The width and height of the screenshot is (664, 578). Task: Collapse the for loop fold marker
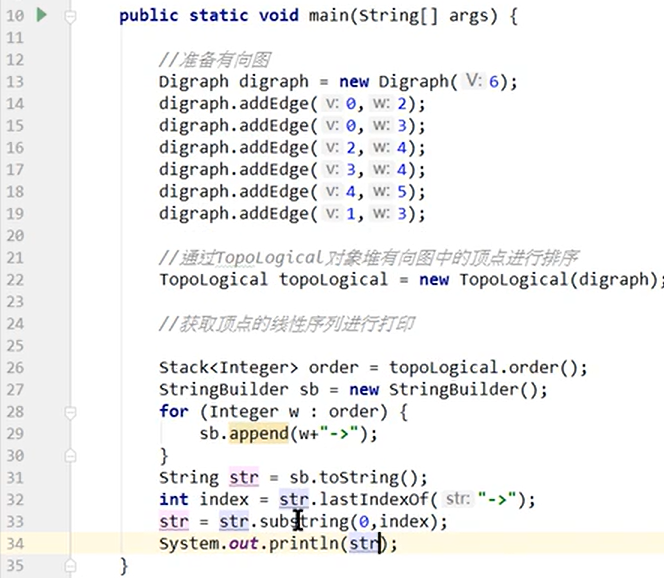pyautogui.click(x=70, y=412)
